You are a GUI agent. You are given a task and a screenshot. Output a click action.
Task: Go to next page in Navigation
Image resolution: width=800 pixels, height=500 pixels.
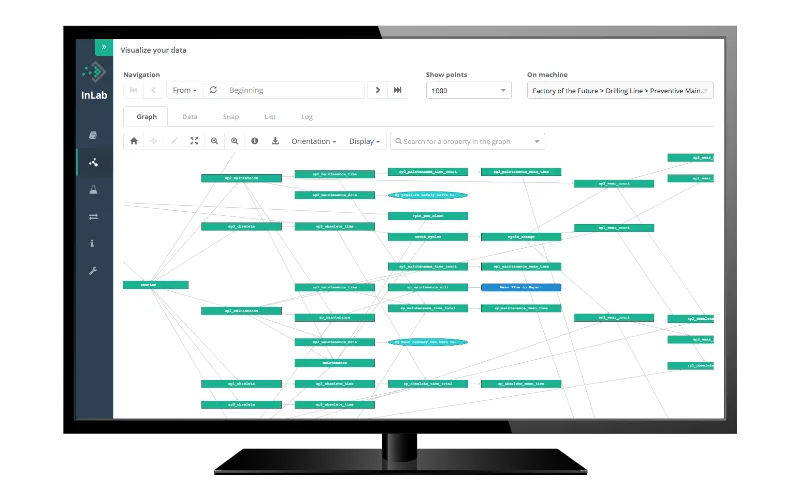[378, 90]
